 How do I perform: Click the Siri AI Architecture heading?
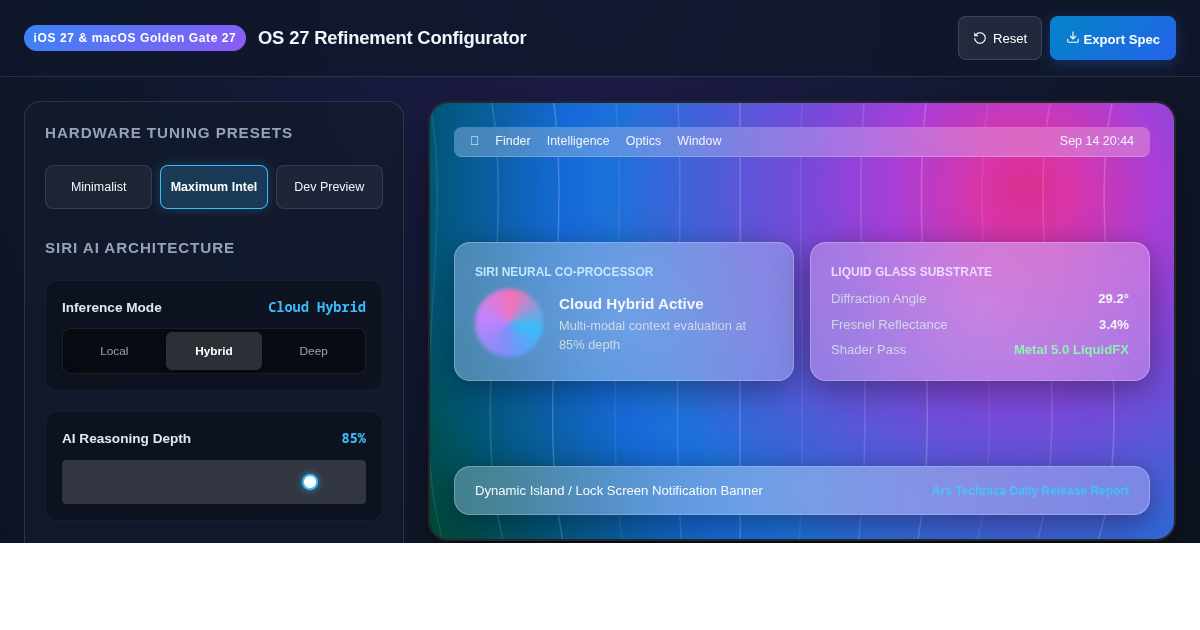pos(140,248)
